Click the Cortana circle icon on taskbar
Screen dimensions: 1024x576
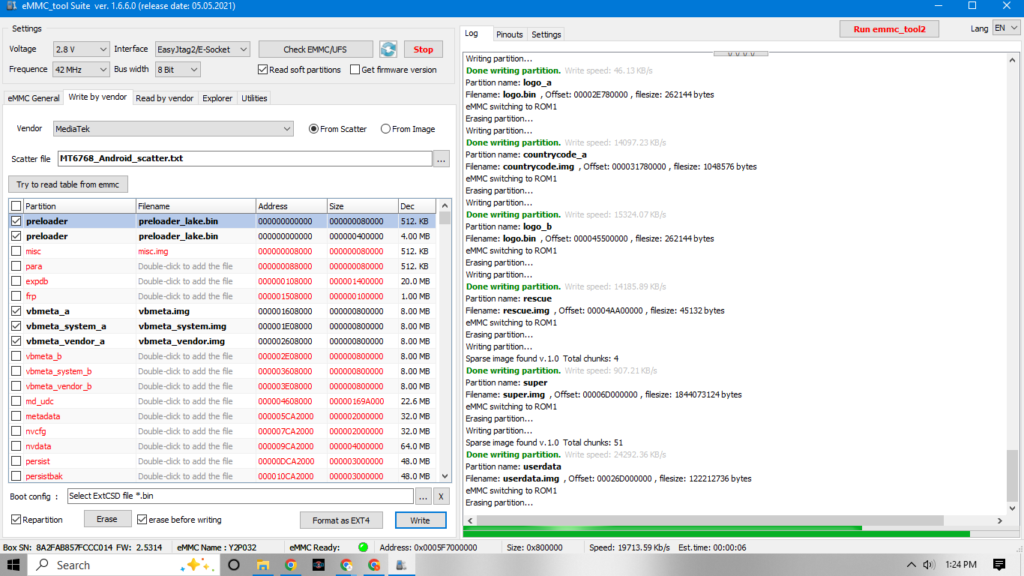point(234,565)
